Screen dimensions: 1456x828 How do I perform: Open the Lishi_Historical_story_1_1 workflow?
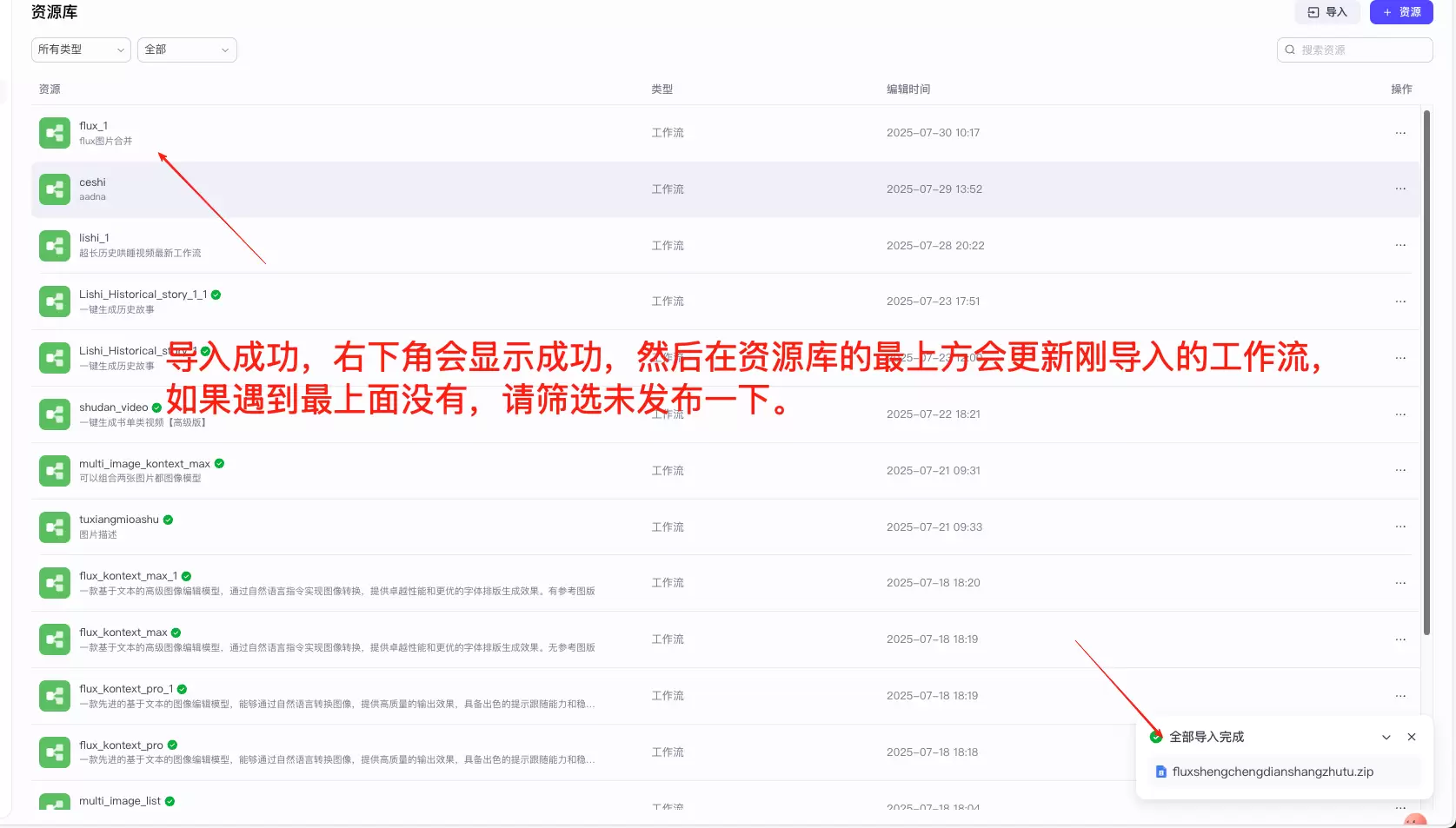(x=143, y=295)
